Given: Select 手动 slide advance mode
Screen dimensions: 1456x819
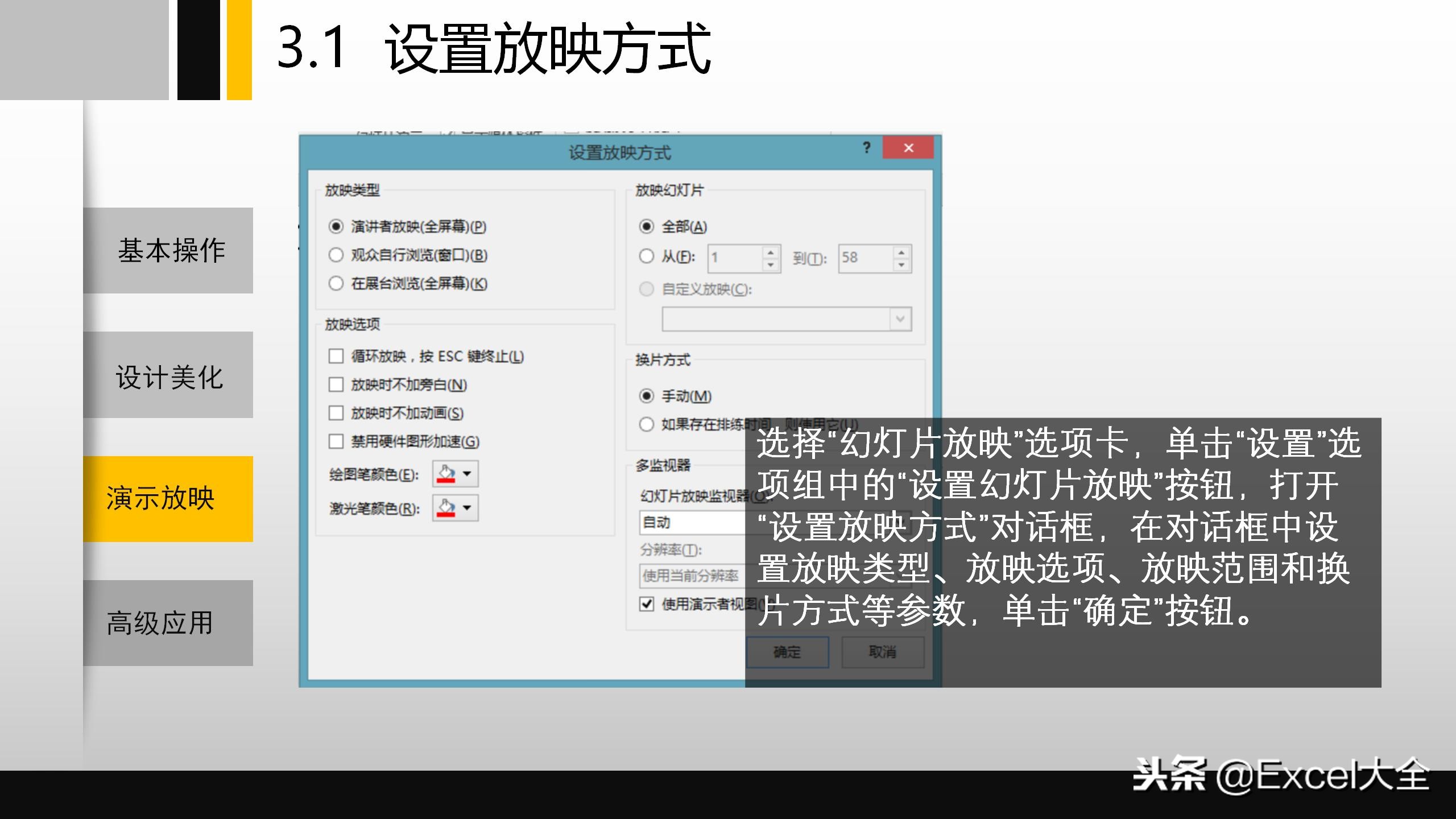Looking at the screenshot, I should (647, 396).
